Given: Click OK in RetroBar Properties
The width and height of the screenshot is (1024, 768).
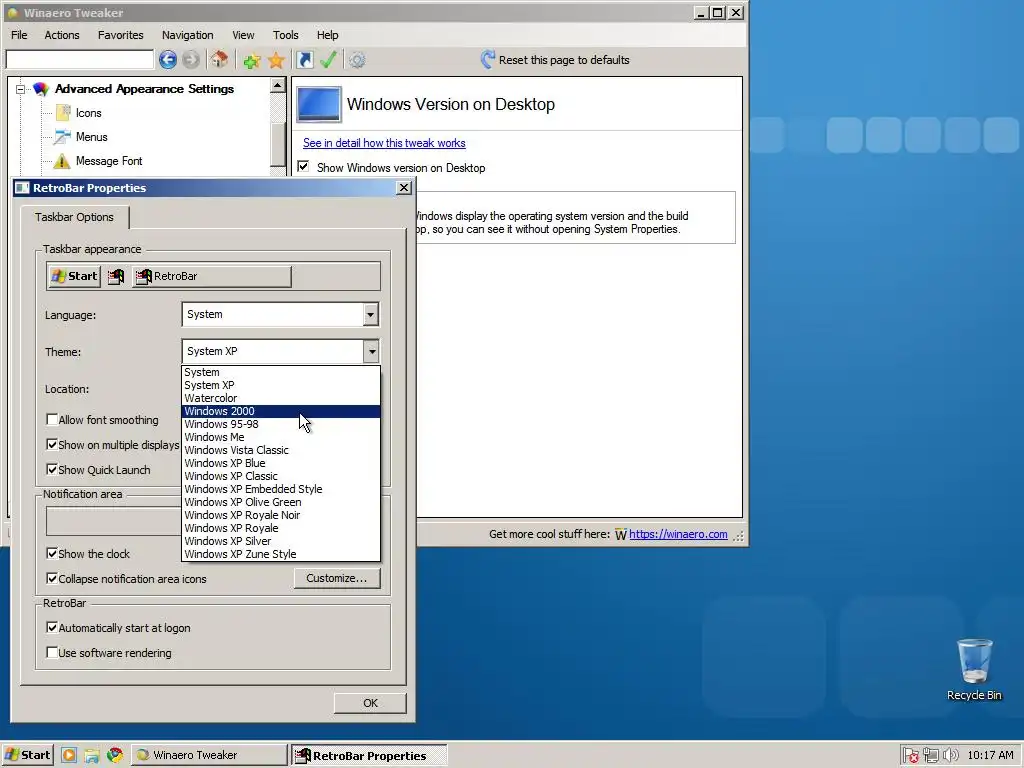Looking at the screenshot, I should (x=370, y=703).
